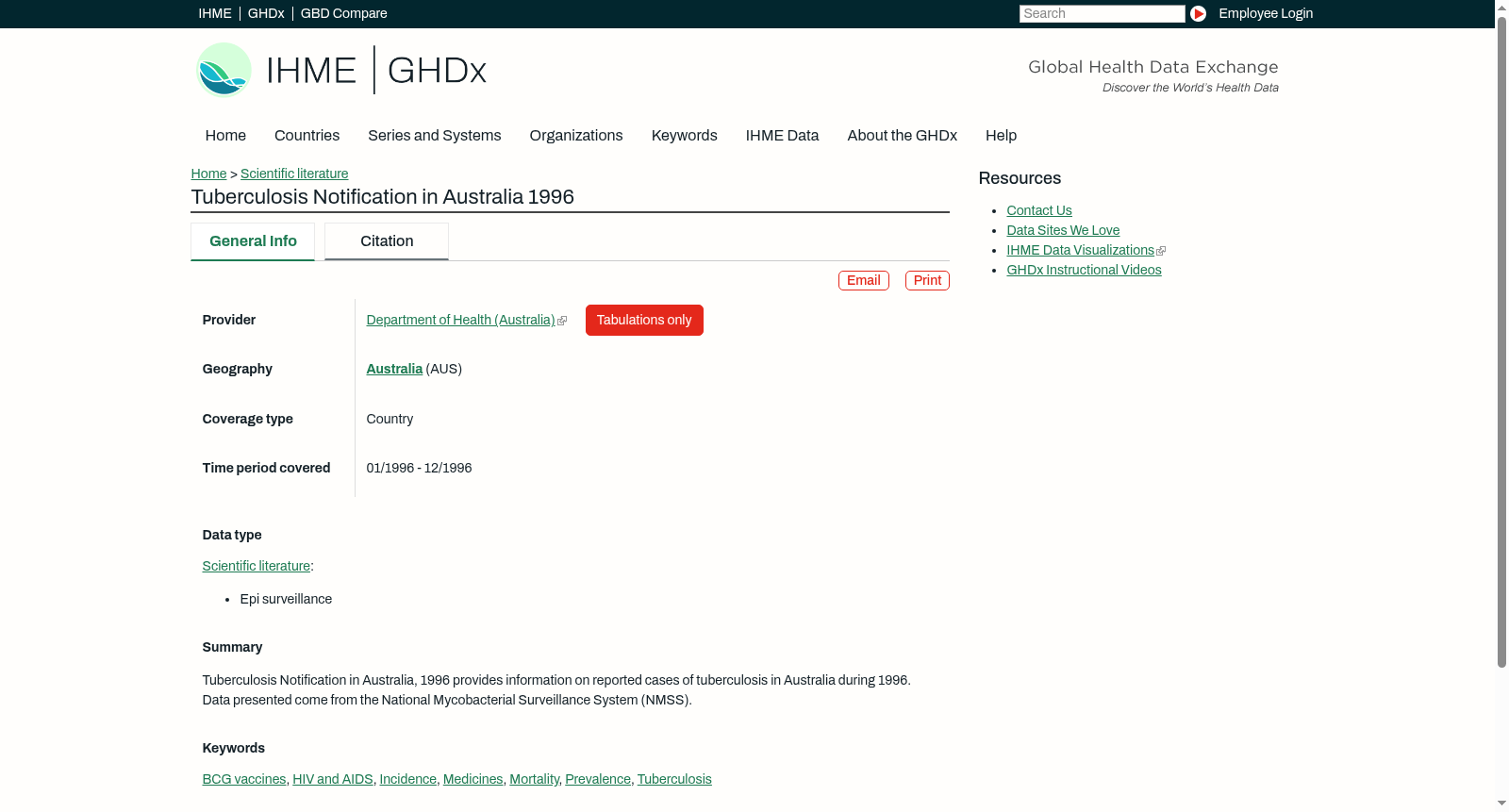
Task: Click the 'Epi surveillance' list item text
Action: (286, 600)
